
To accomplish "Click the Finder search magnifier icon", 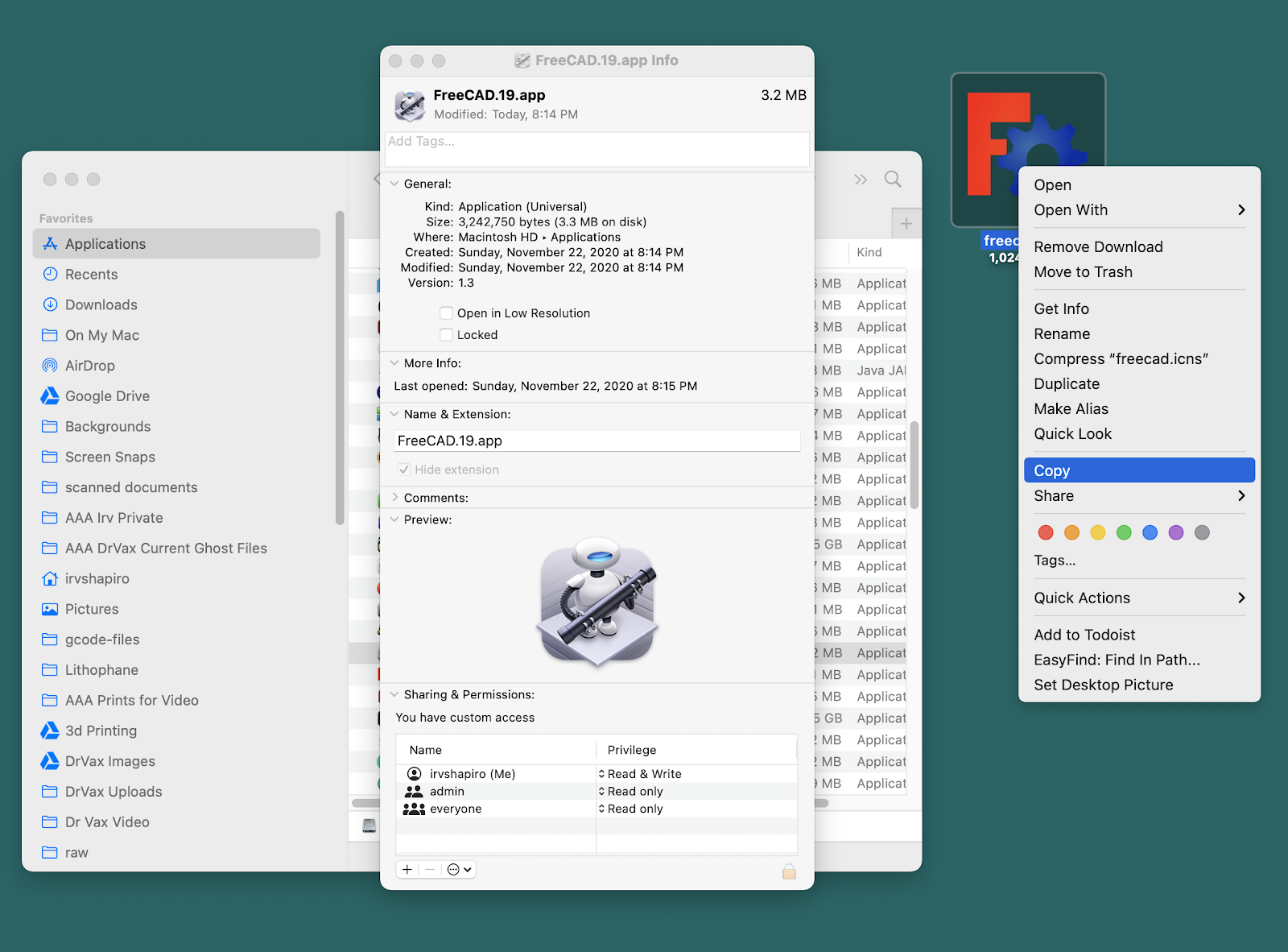I will pyautogui.click(x=893, y=179).
